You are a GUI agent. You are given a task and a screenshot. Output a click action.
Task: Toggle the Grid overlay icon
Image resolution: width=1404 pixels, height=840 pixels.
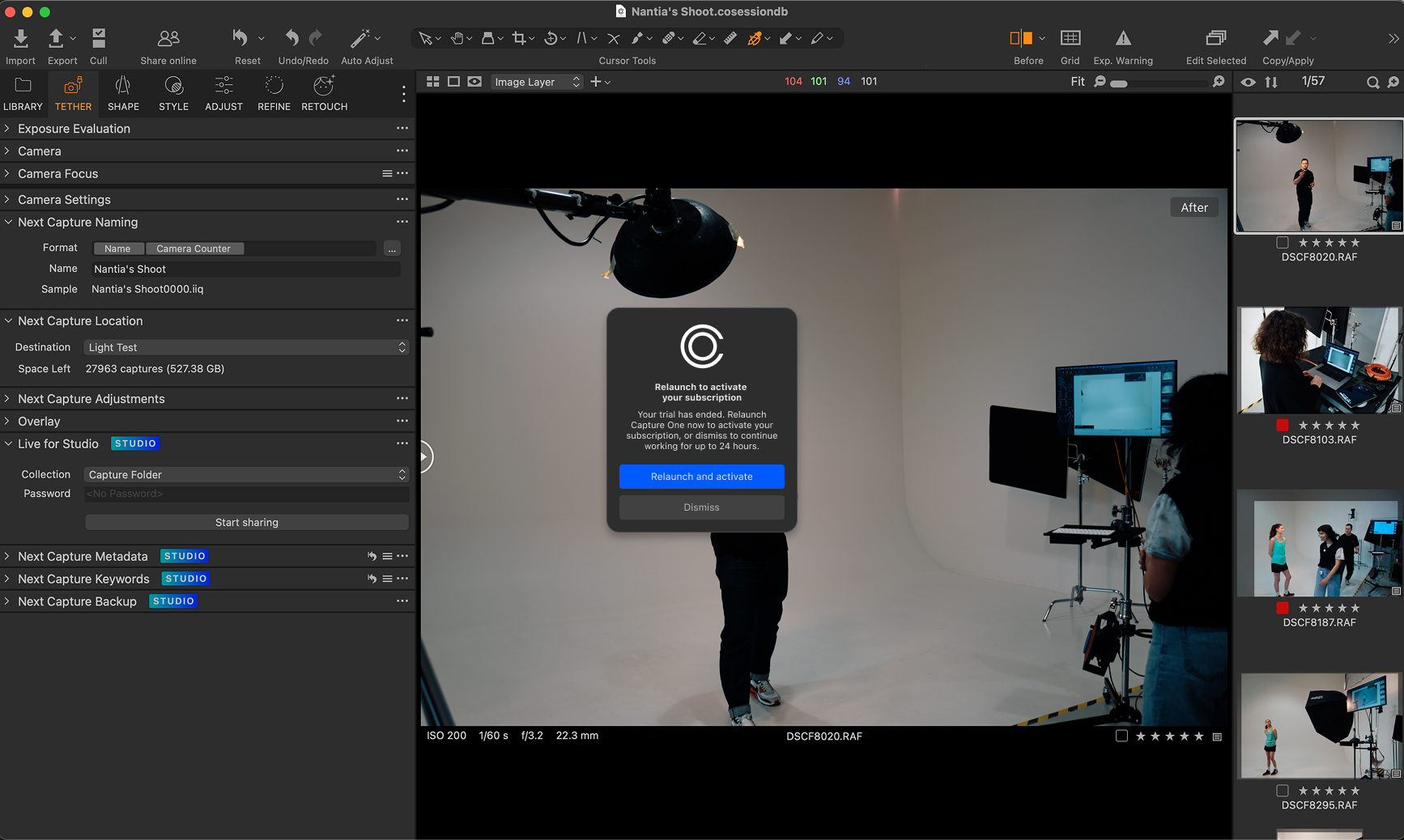pos(1070,39)
